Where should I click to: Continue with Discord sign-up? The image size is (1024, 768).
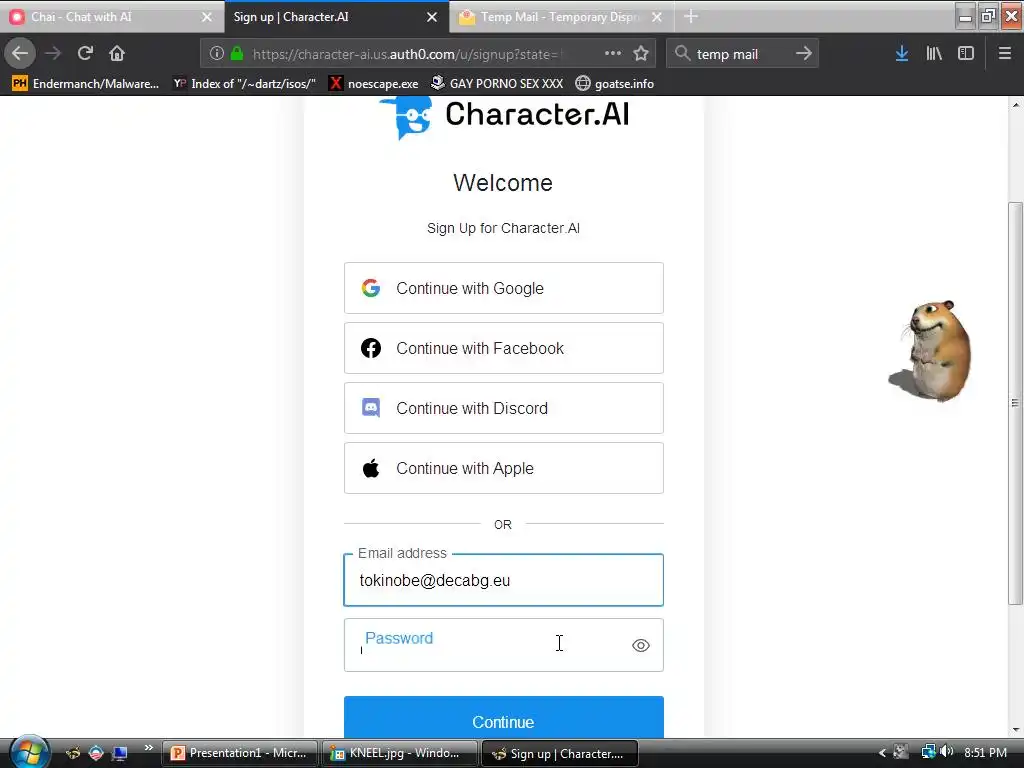504,408
